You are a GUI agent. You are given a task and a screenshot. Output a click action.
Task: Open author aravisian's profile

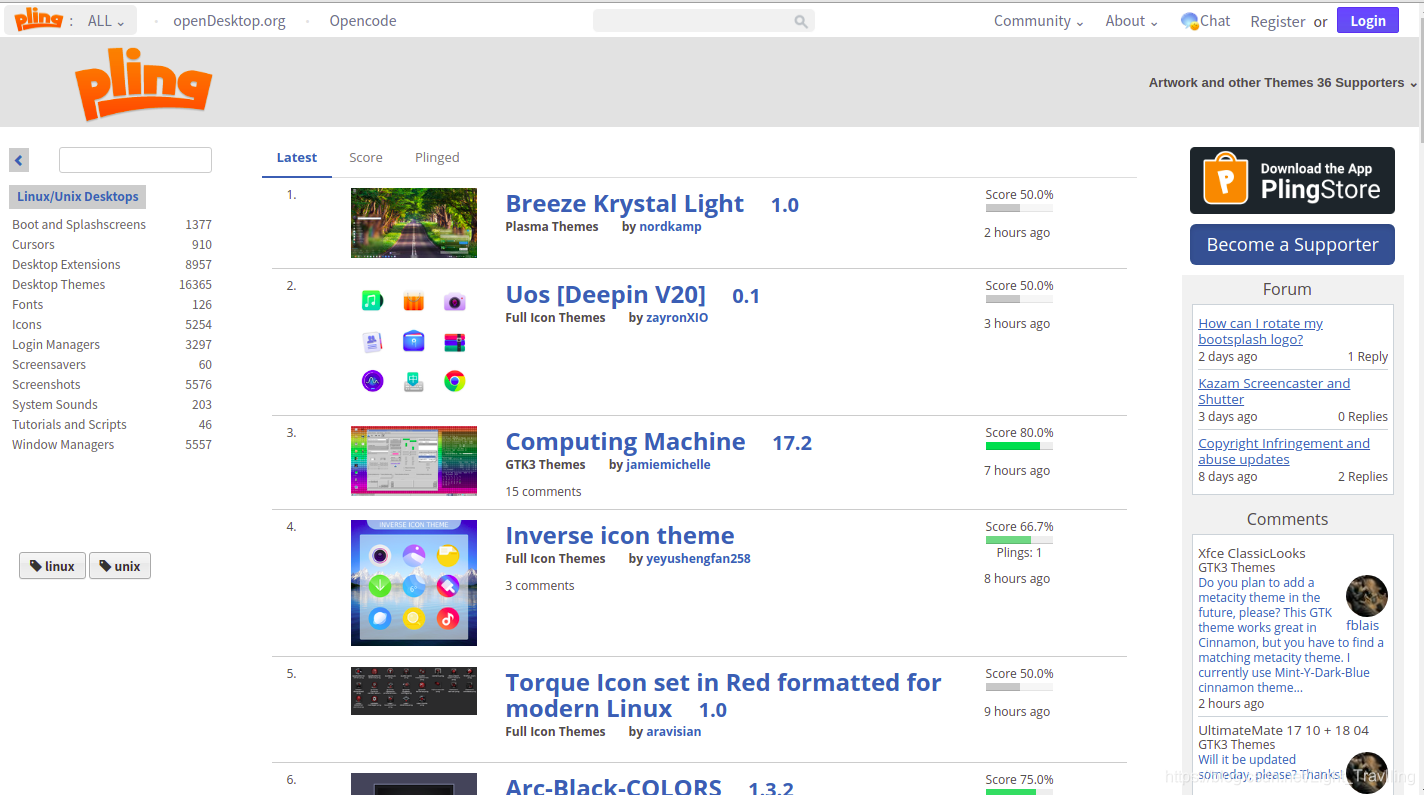pos(673,732)
